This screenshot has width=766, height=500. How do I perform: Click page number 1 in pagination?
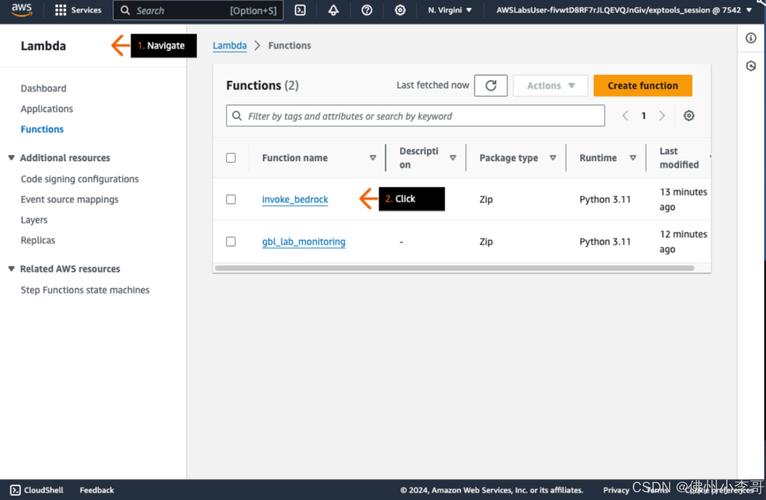pyautogui.click(x=643, y=116)
